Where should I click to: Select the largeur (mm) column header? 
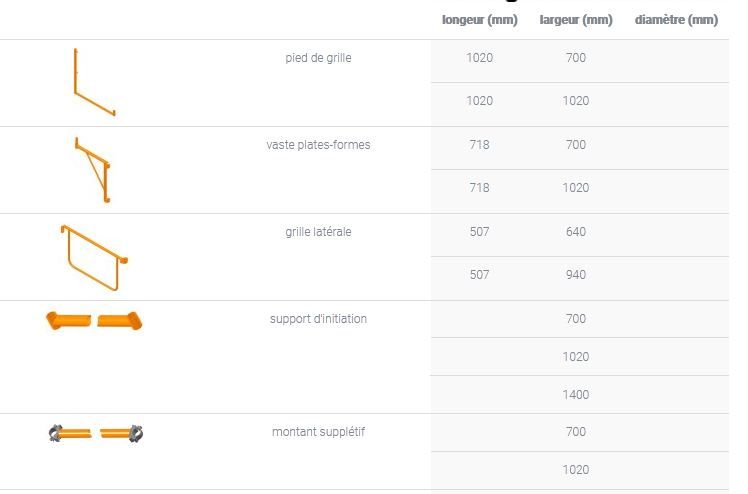(x=576, y=20)
